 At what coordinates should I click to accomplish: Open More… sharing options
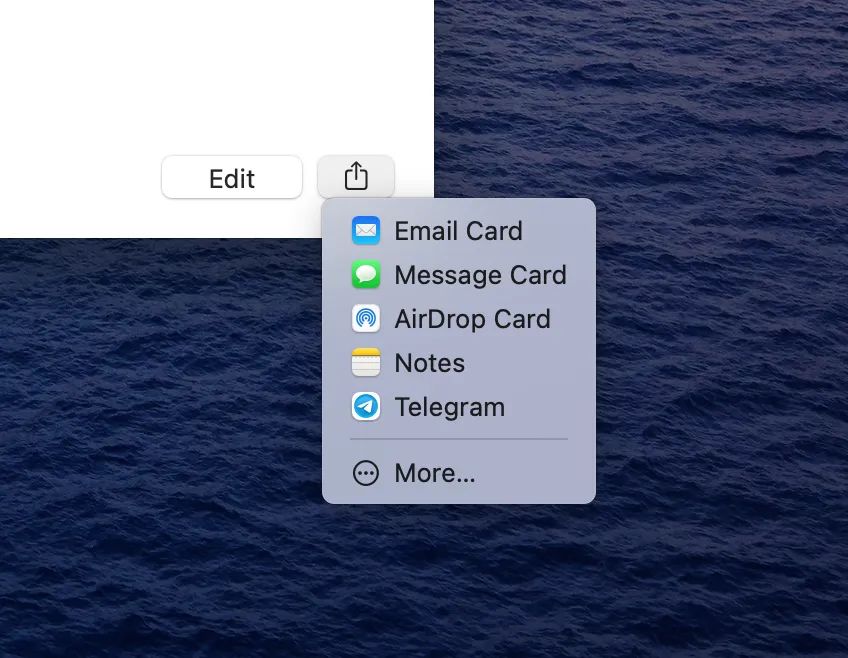459,473
